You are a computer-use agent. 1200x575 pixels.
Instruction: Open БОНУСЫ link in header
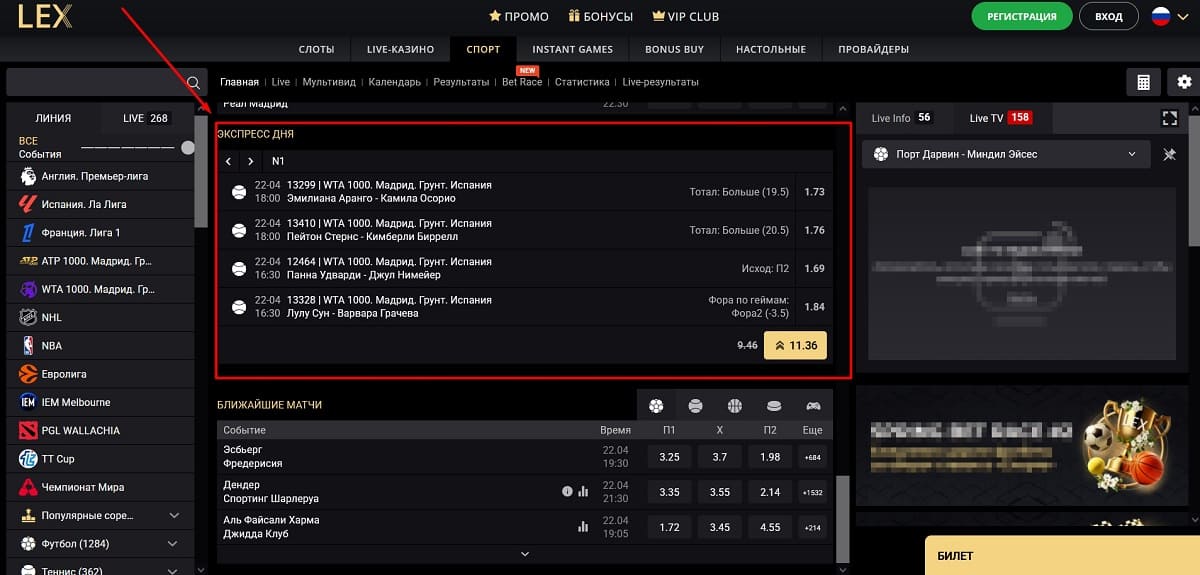click(x=601, y=17)
